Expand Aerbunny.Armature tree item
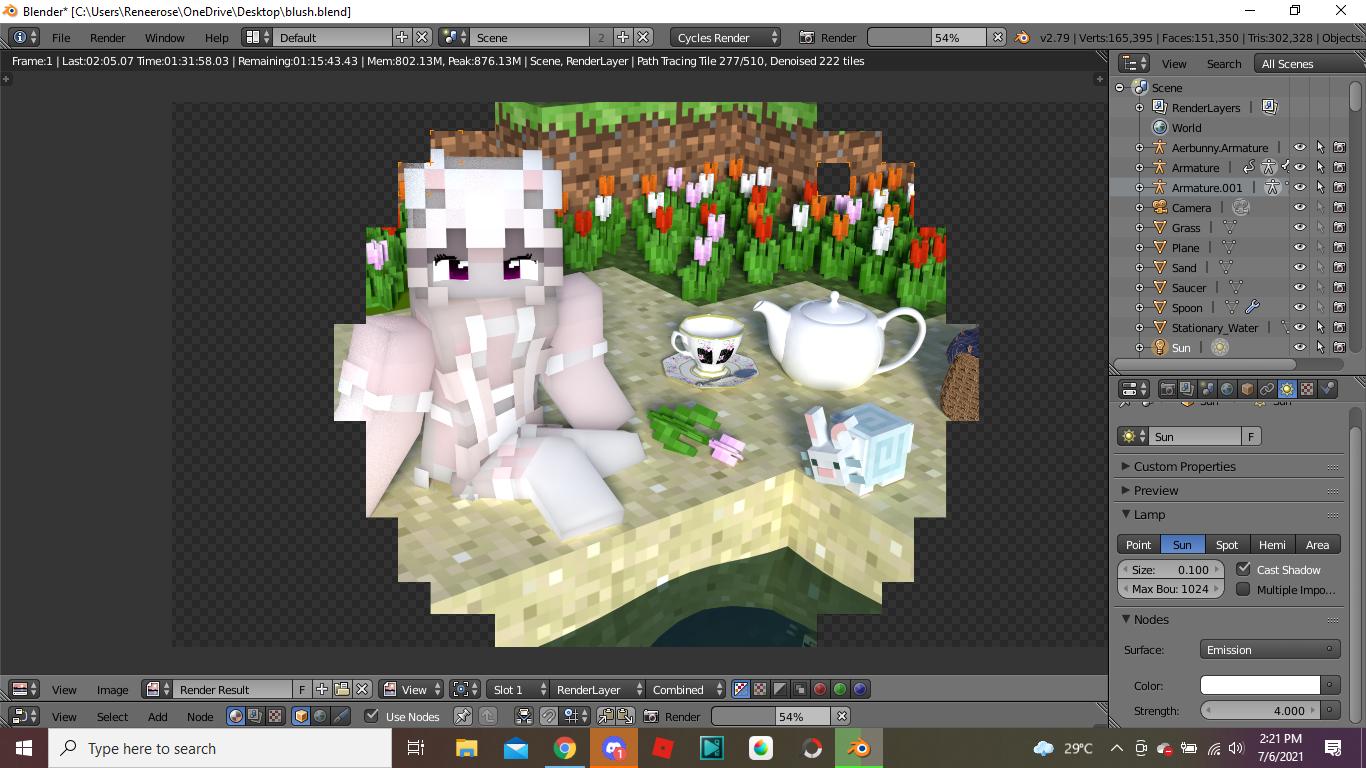 [1139, 147]
